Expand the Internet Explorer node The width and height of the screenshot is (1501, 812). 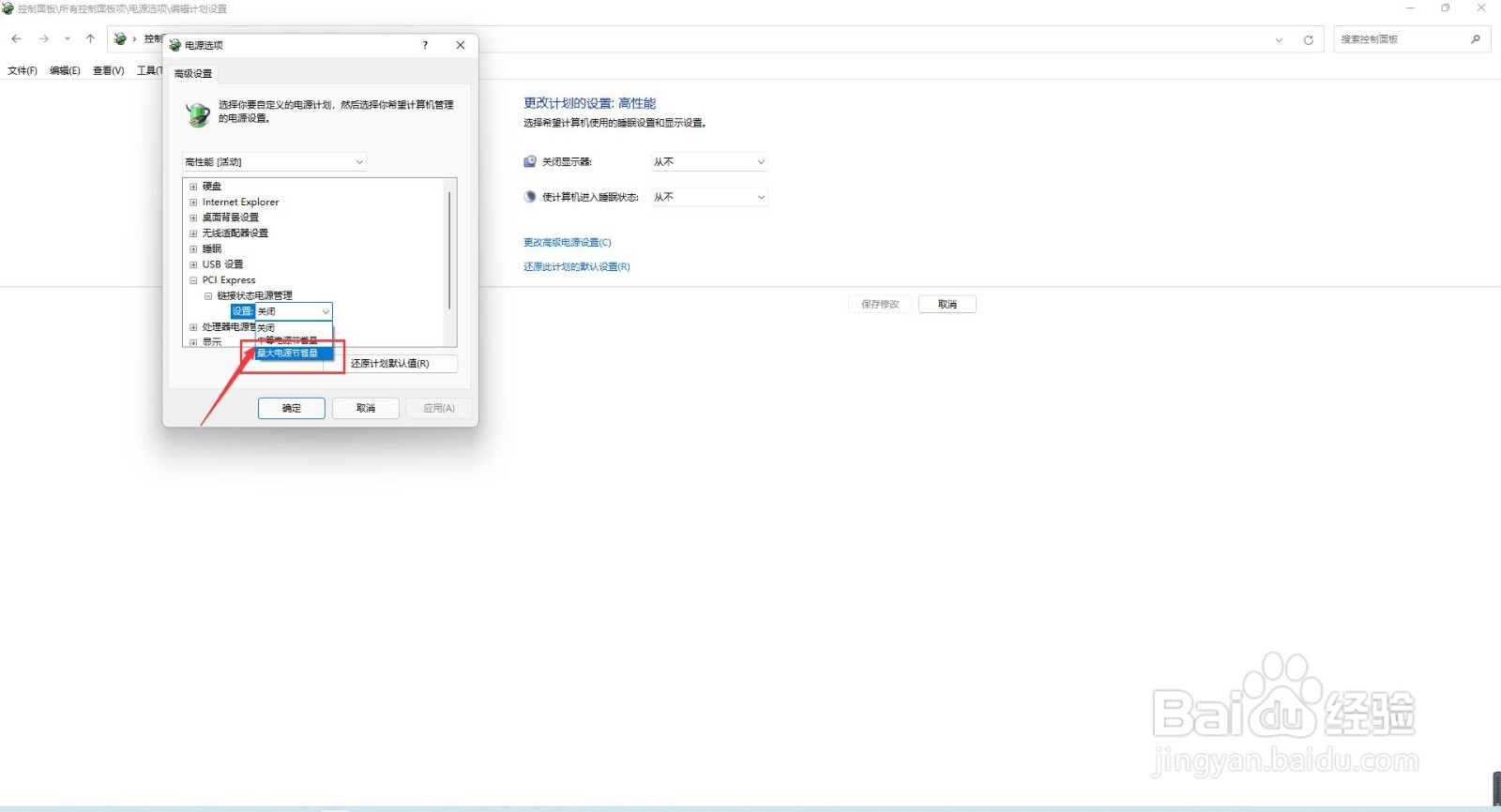[193, 202]
